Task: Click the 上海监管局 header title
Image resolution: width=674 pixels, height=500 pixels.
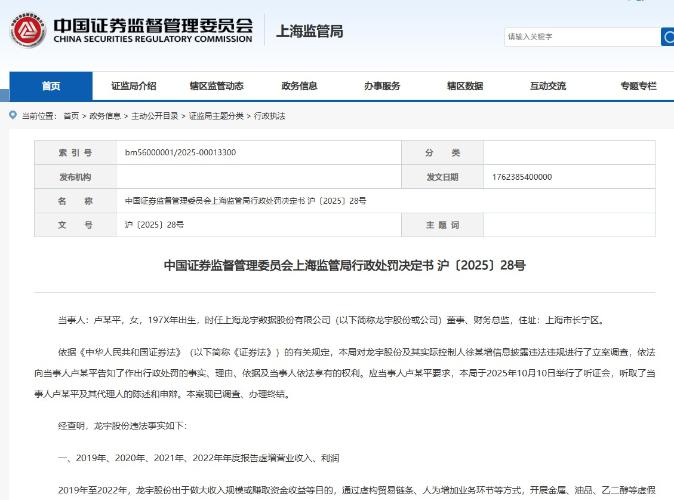Action: click(x=309, y=31)
